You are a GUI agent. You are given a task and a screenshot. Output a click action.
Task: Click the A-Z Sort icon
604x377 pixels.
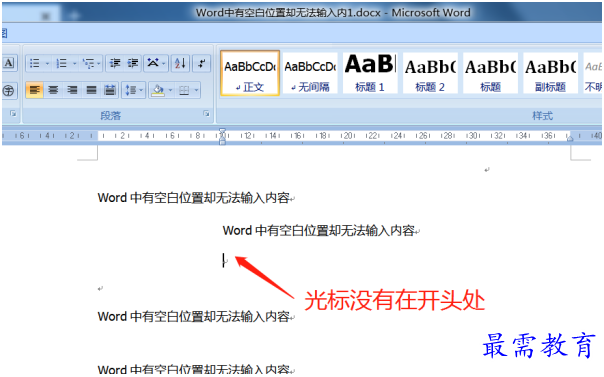pyautogui.click(x=180, y=63)
